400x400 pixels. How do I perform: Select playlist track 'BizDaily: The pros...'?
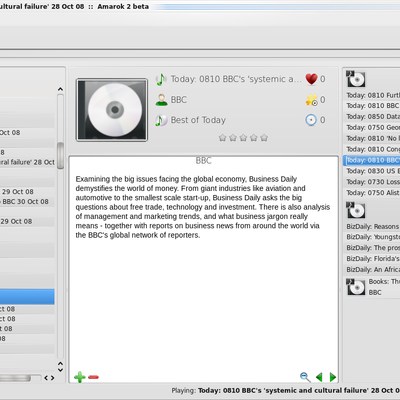(x=372, y=248)
